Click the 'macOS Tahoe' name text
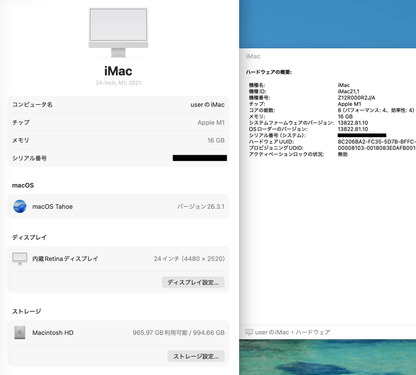This screenshot has height=375, width=416. coord(52,207)
